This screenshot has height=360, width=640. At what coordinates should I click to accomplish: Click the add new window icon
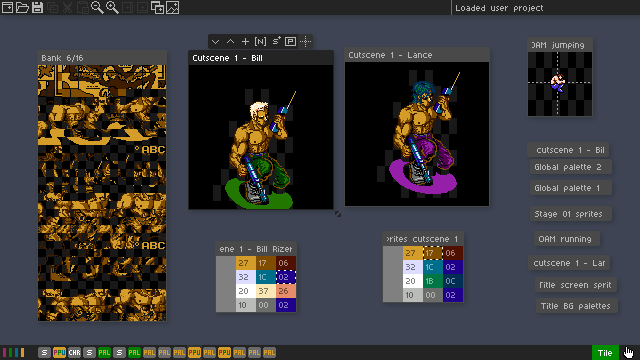(157, 7)
